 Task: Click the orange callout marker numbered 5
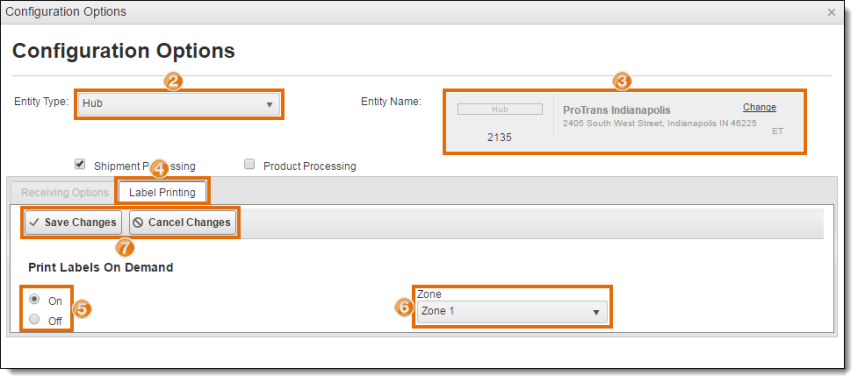click(82, 309)
